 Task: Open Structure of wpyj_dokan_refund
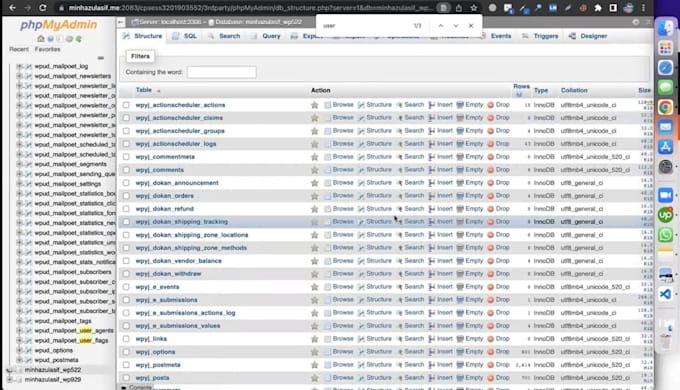[x=375, y=209]
